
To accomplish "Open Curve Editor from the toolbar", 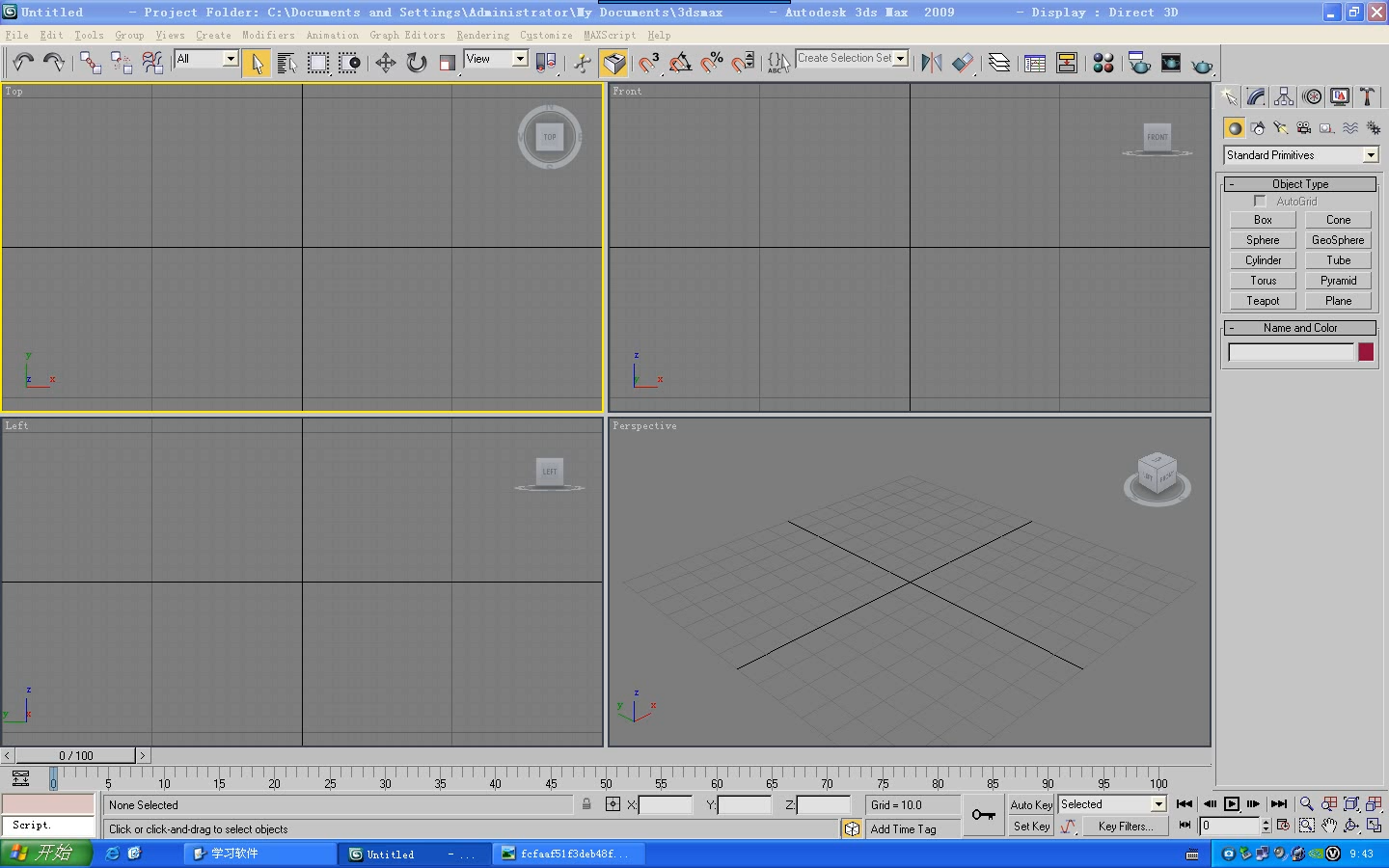I will (1035, 64).
